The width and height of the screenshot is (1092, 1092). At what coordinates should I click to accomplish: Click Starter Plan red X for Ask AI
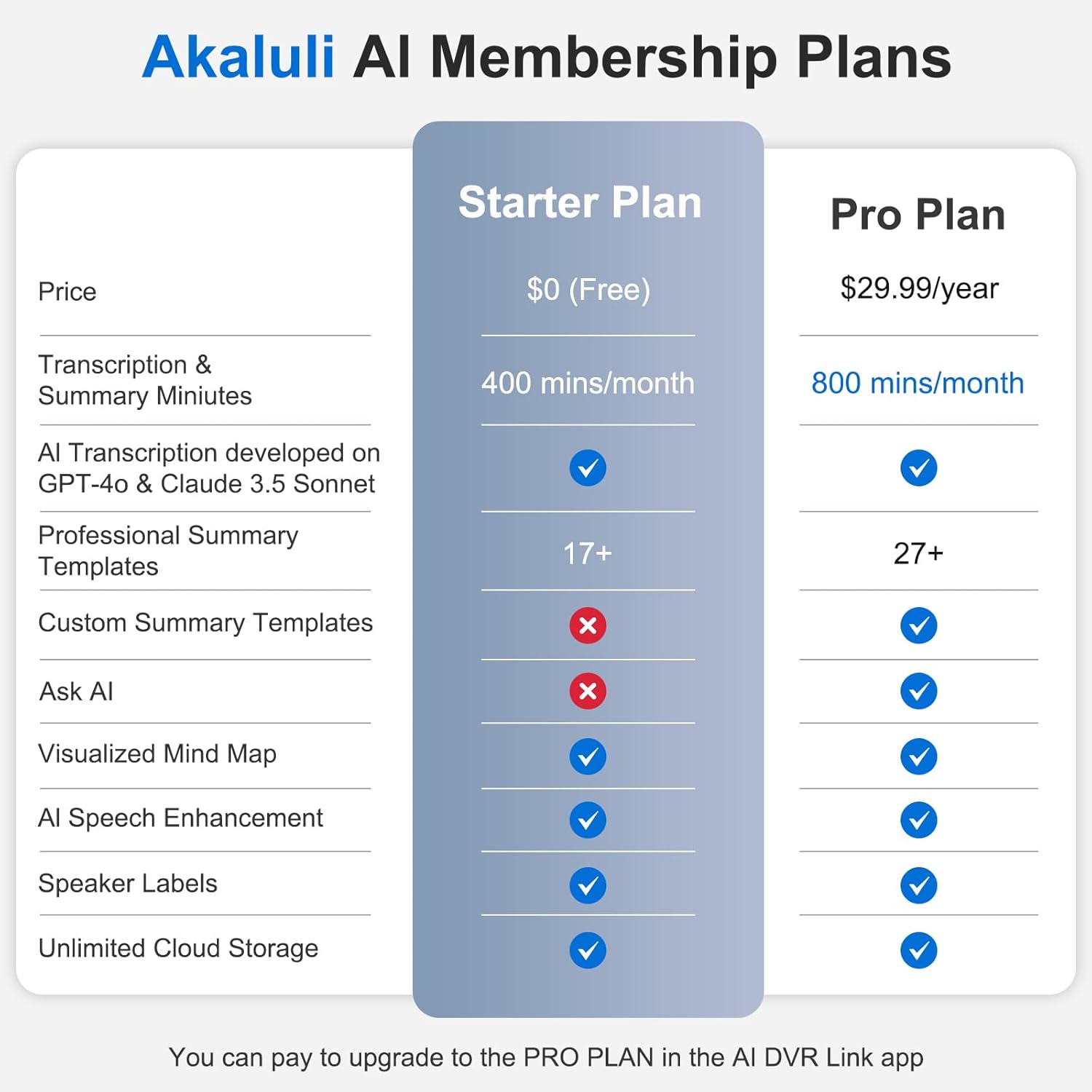coord(587,691)
